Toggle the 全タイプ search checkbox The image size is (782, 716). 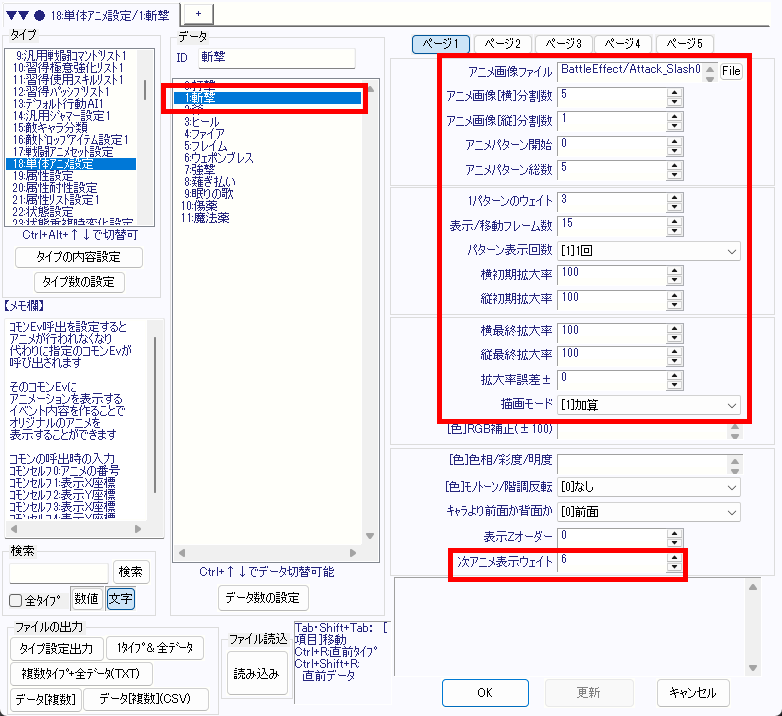coord(16,600)
